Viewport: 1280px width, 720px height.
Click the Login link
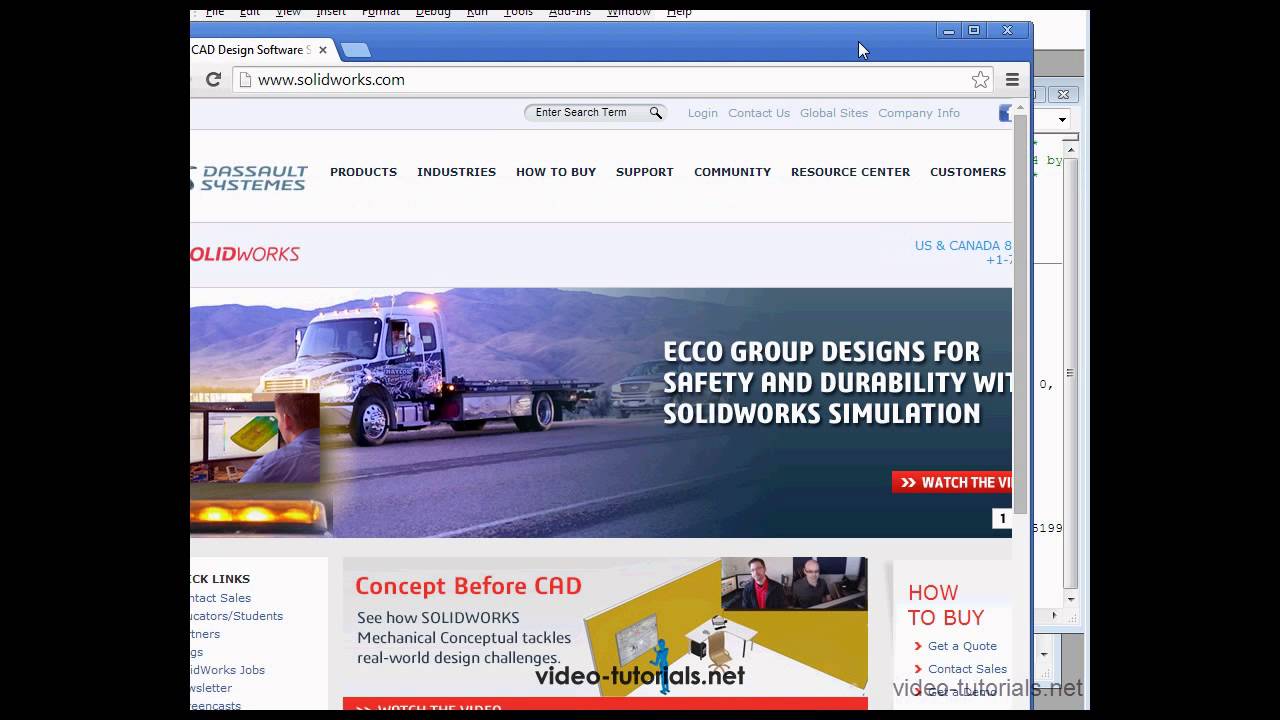click(703, 113)
